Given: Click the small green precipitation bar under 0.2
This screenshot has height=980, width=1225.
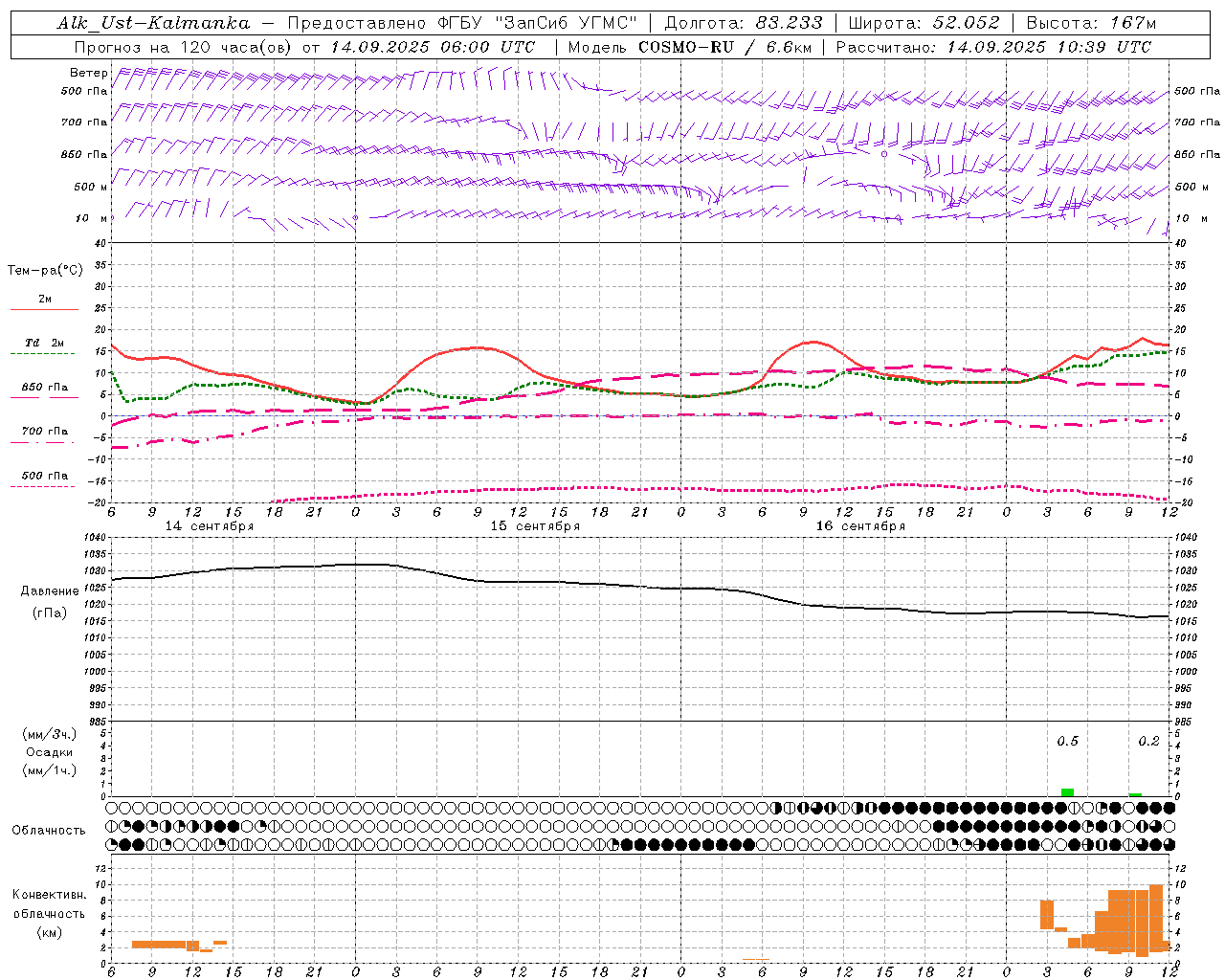Looking at the screenshot, I should 1135,794.
